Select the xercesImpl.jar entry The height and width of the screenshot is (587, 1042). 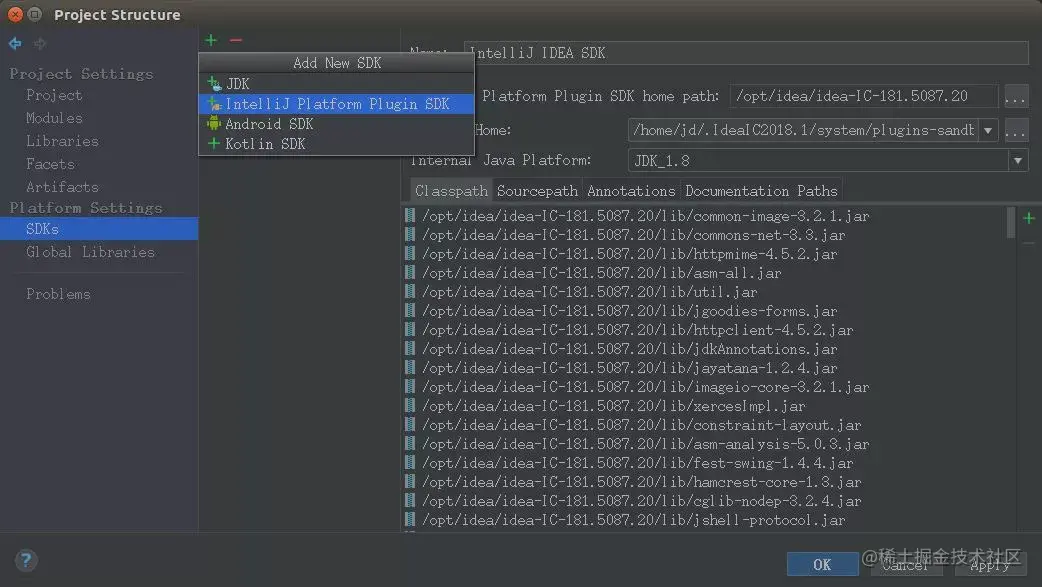click(x=614, y=406)
